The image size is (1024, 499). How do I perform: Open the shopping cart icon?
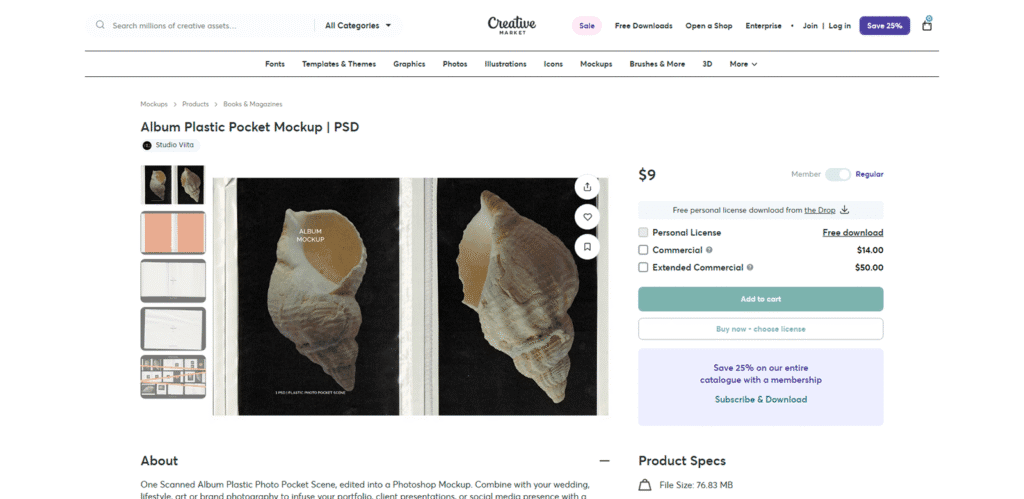pyautogui.click(x=926, y=25)
